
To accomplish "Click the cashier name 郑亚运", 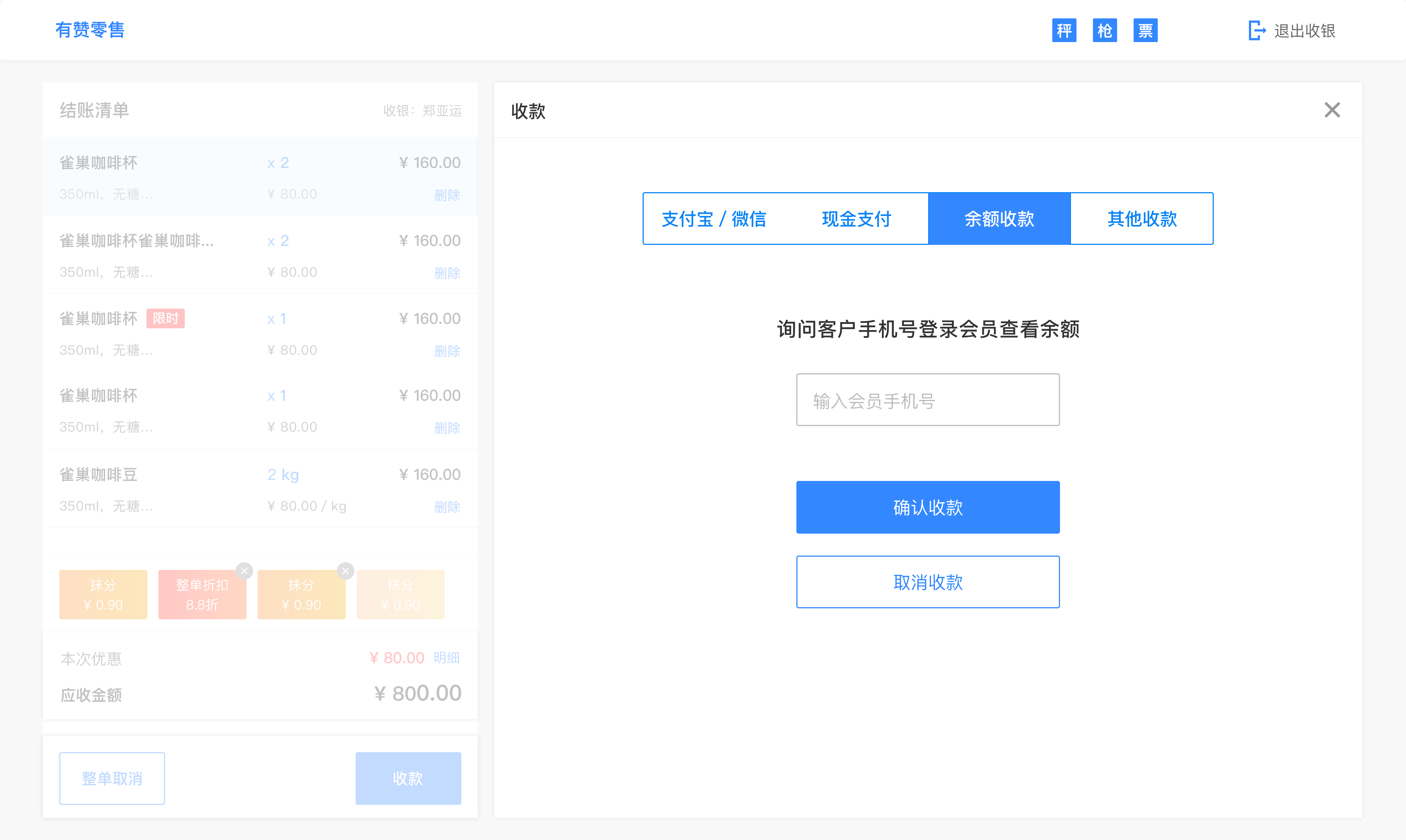I will (x=442, y=111).
